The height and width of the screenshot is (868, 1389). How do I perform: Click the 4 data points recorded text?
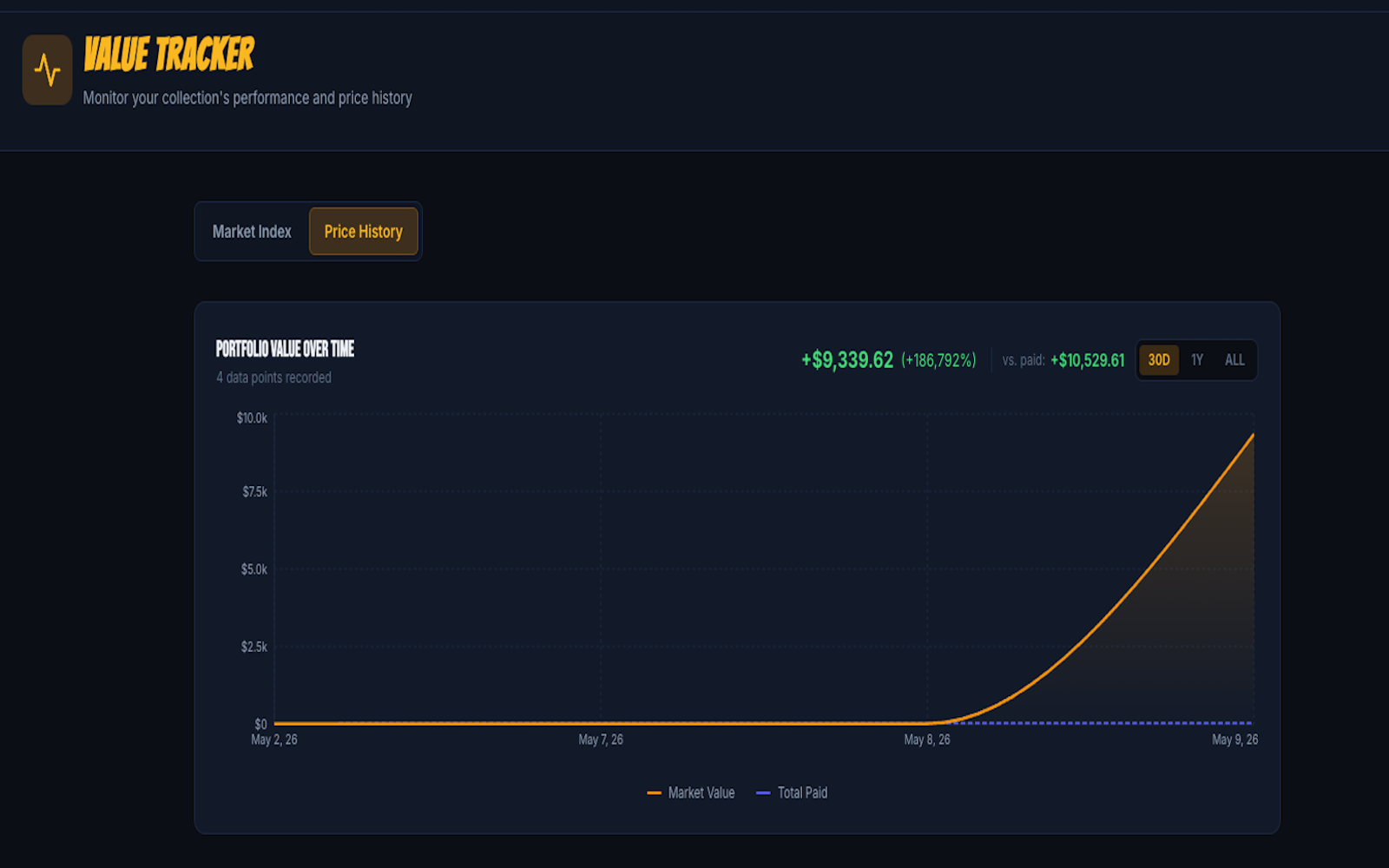point(273,378)
